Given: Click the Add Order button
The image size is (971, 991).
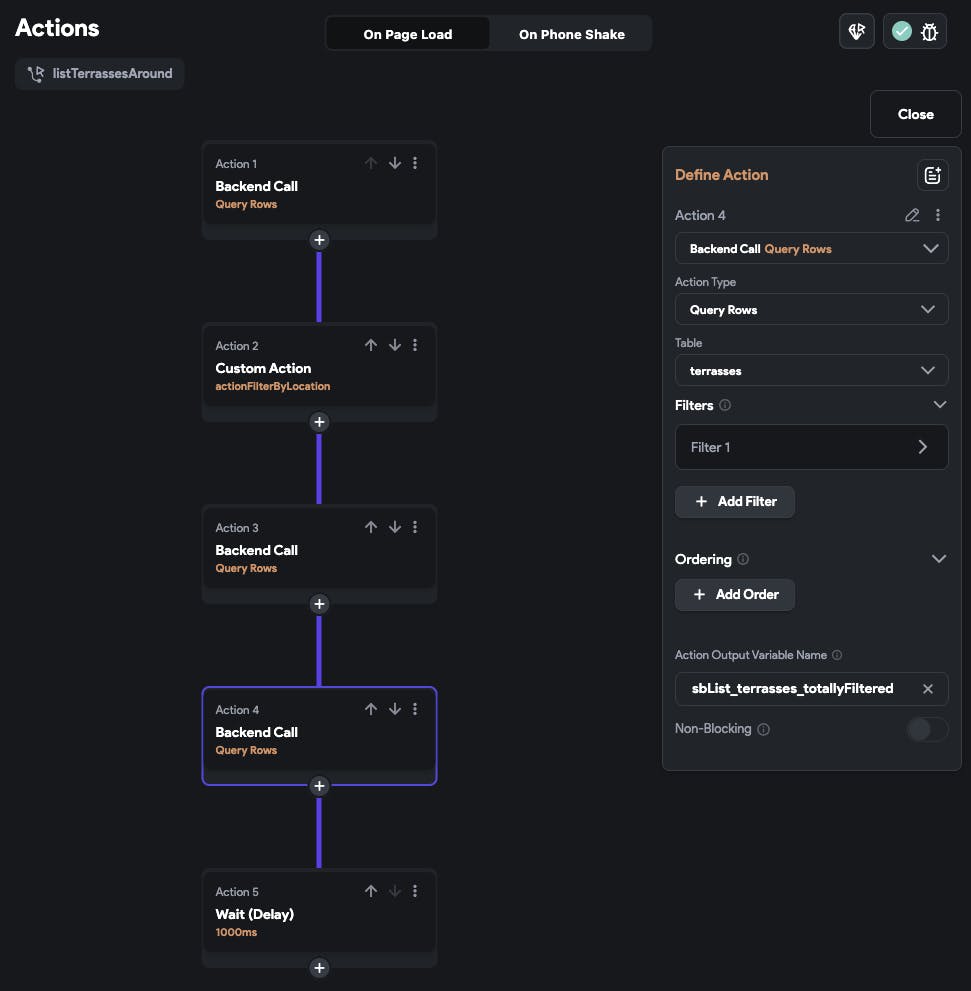Looking at the screenshot, I should [x=735, y=594].
